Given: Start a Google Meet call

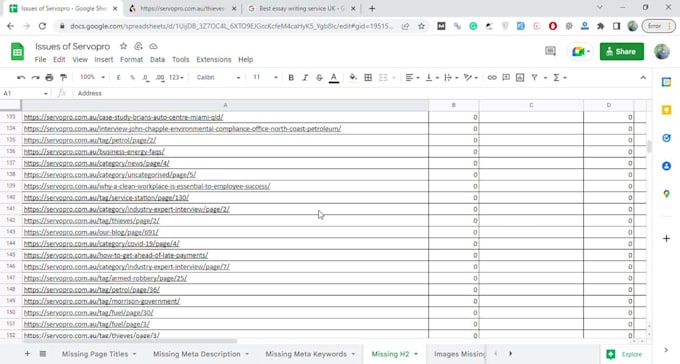Looking at the screenshot, I should [x=580, y=52].
